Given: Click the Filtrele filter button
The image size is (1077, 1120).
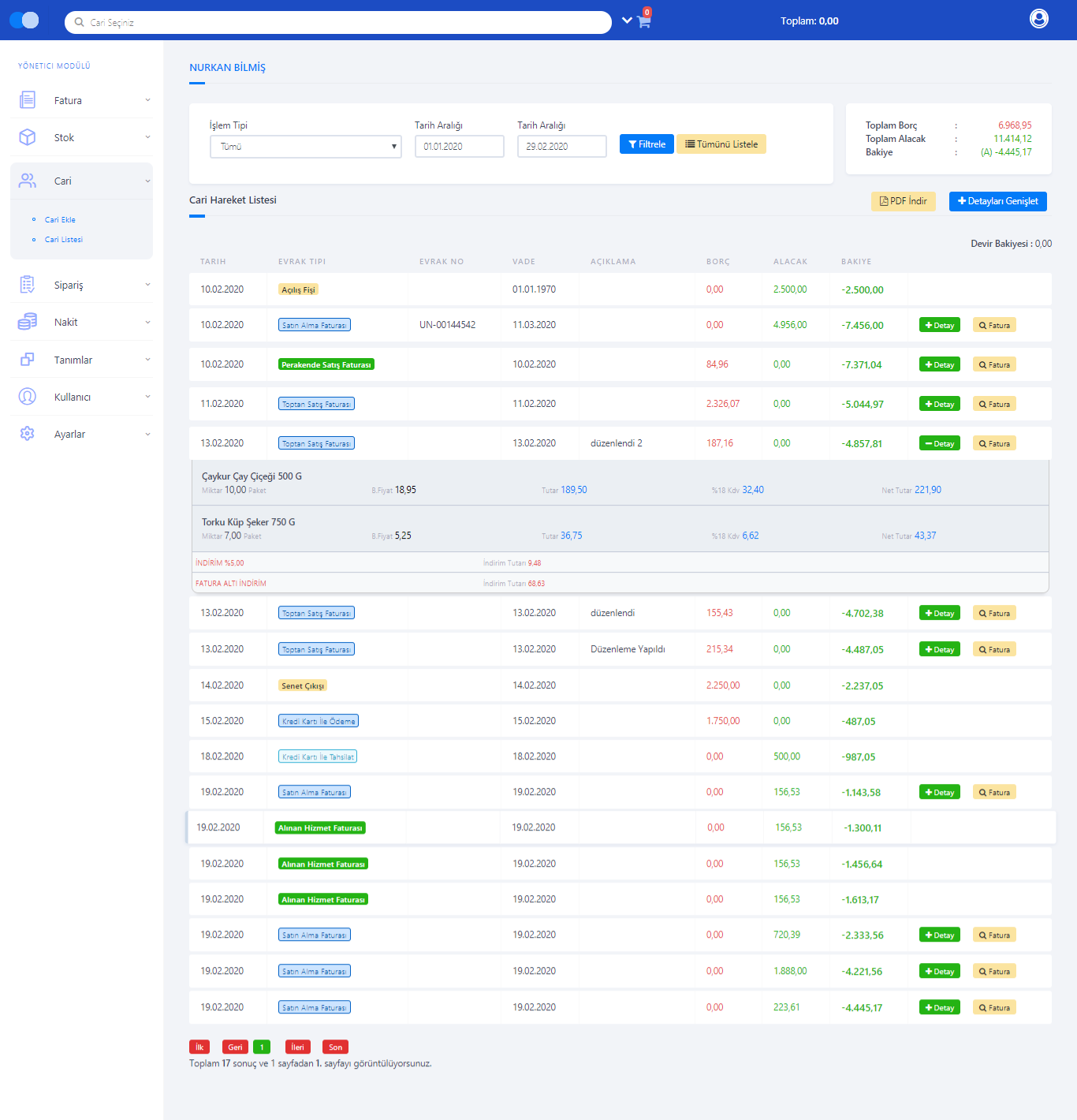Looking at the screenshot, I should pyautogui.click(x=647, y=144).
